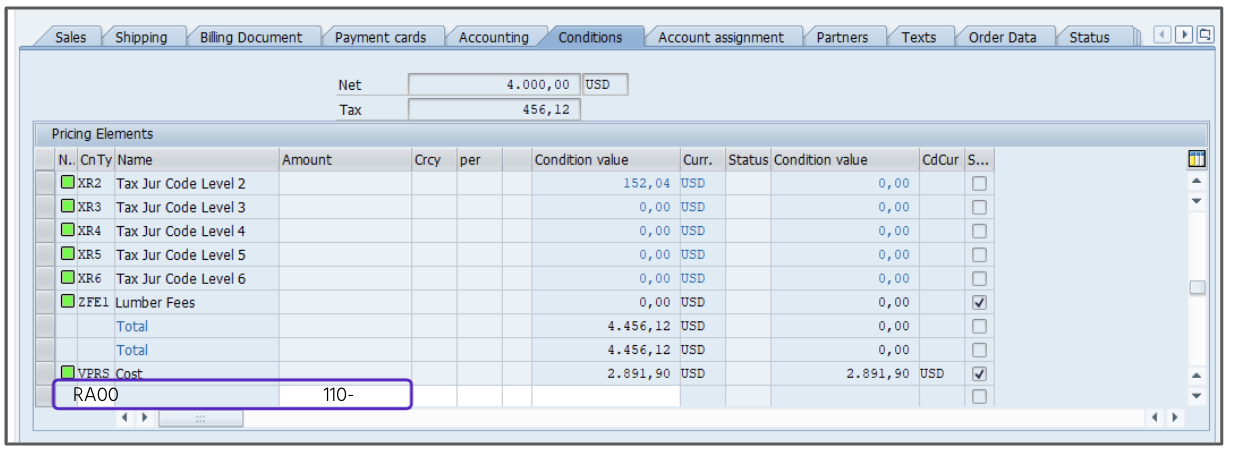
Task: Click green status icon for XR2 row
Action: tap(67, 183)
